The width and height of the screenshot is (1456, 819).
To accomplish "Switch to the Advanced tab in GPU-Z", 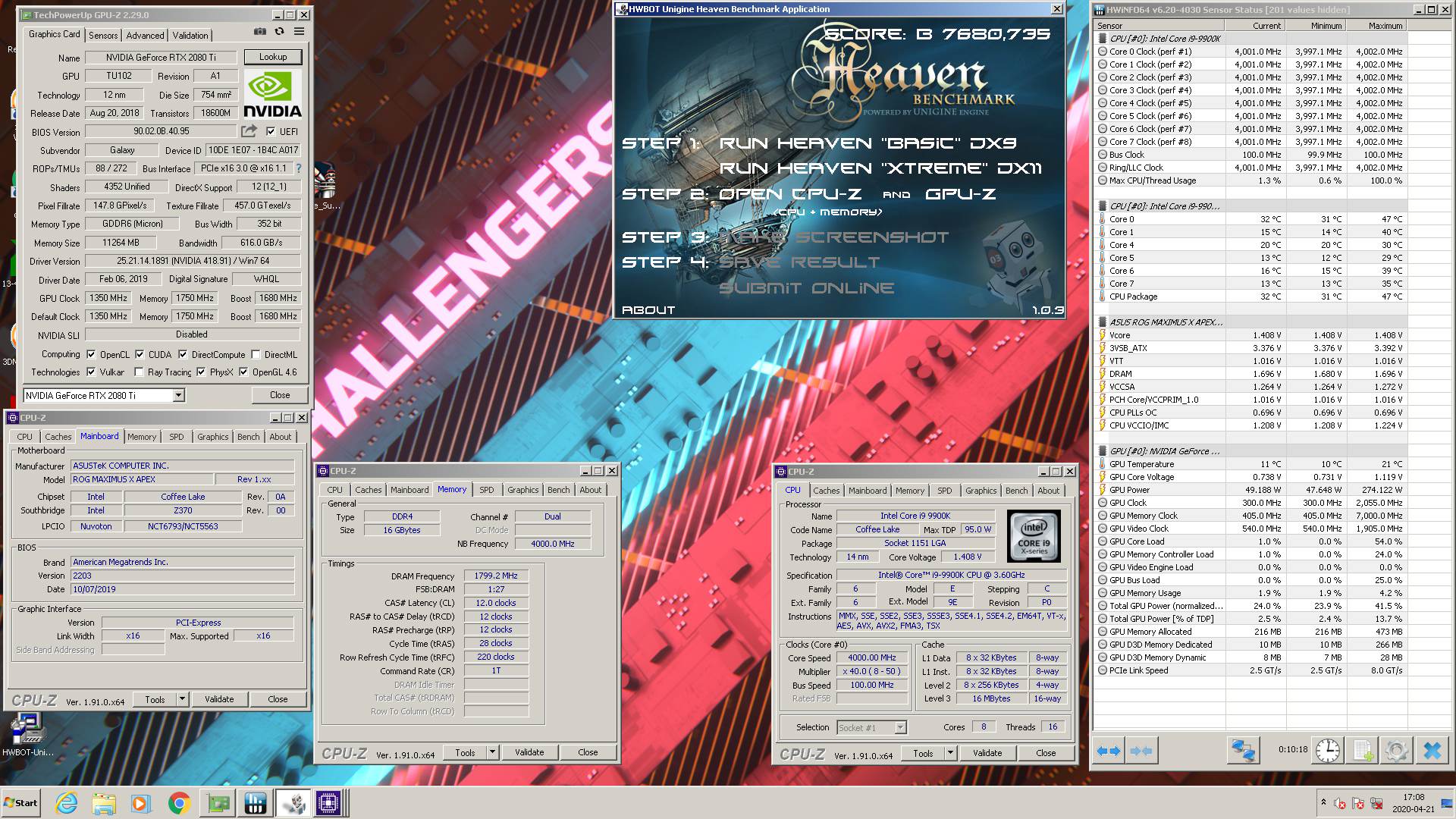I will [x=145, y=35].
